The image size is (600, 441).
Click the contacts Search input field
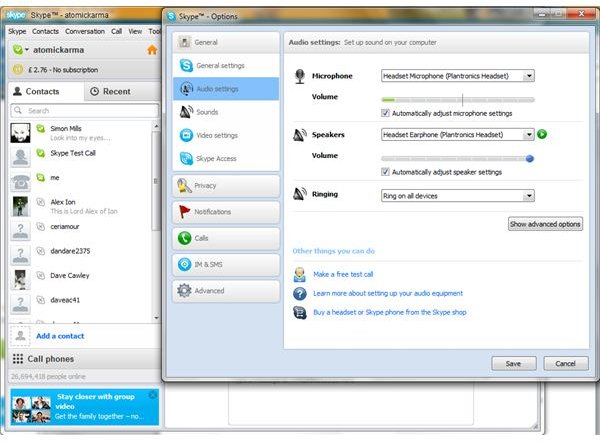[85, 111]
